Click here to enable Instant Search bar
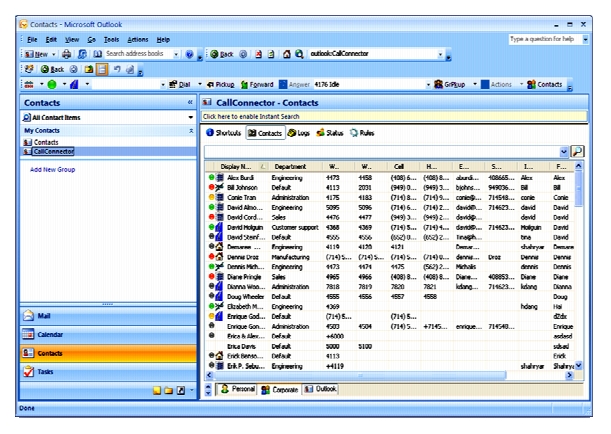 click(394, 116)
